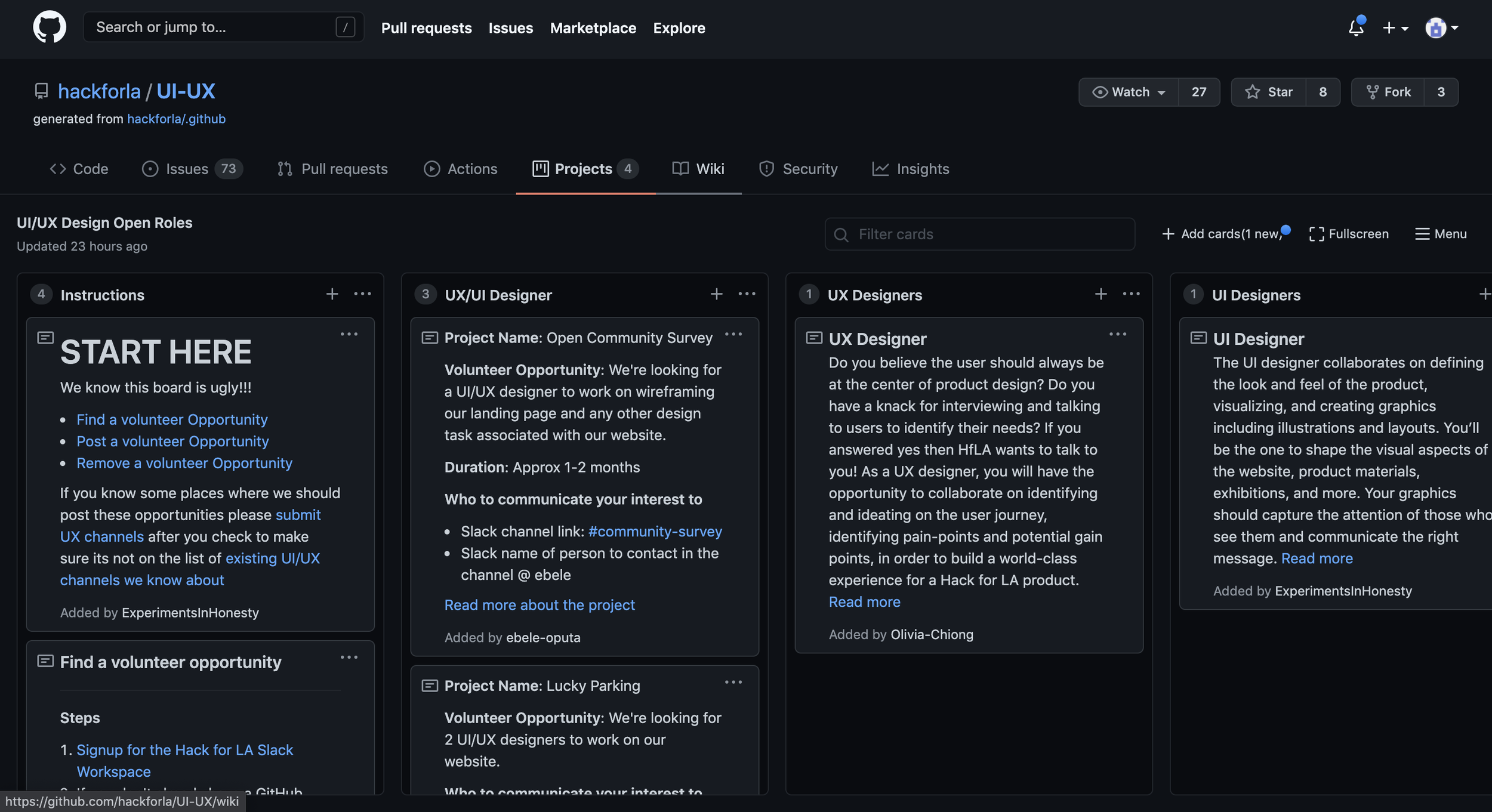The width and height of the screenshot is (1492, 812).
Task: Open Olivia-Chiong profile link
Action: 932,634
